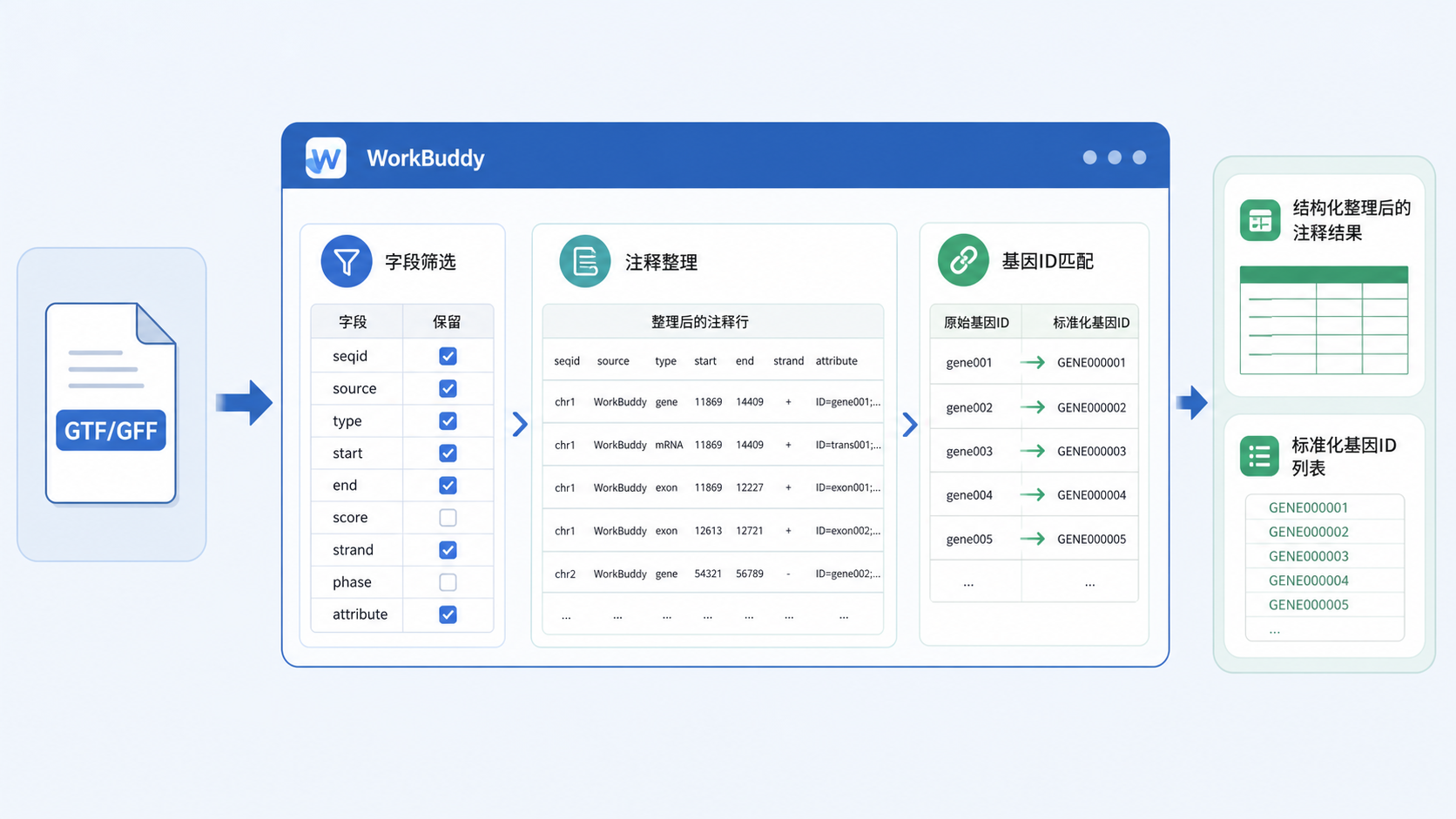Click the chevron between 字段筛选 and 注释整理
This screenshot has height=819, width=1456.
tap(520, 424)
